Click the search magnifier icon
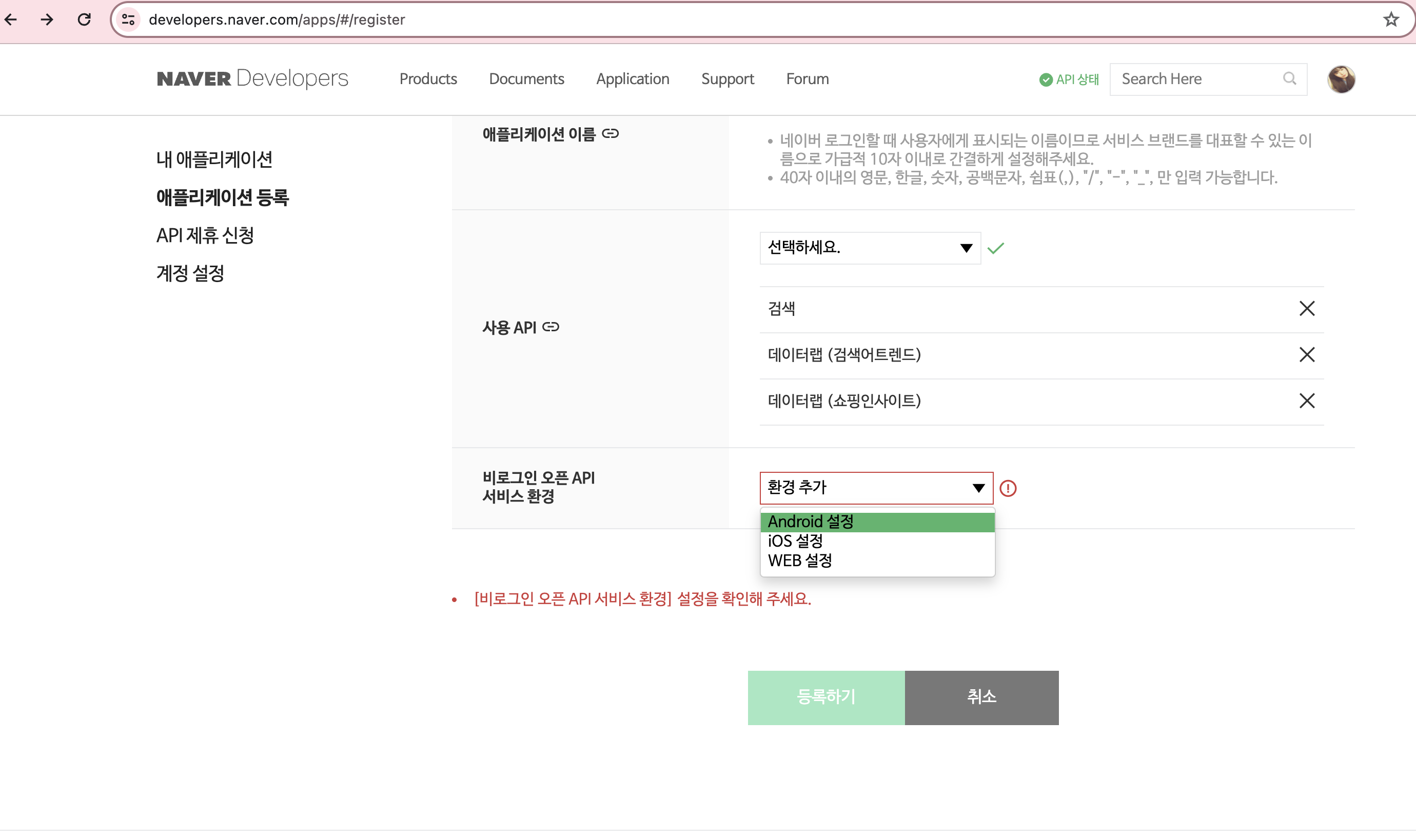 pos(1289,78)
